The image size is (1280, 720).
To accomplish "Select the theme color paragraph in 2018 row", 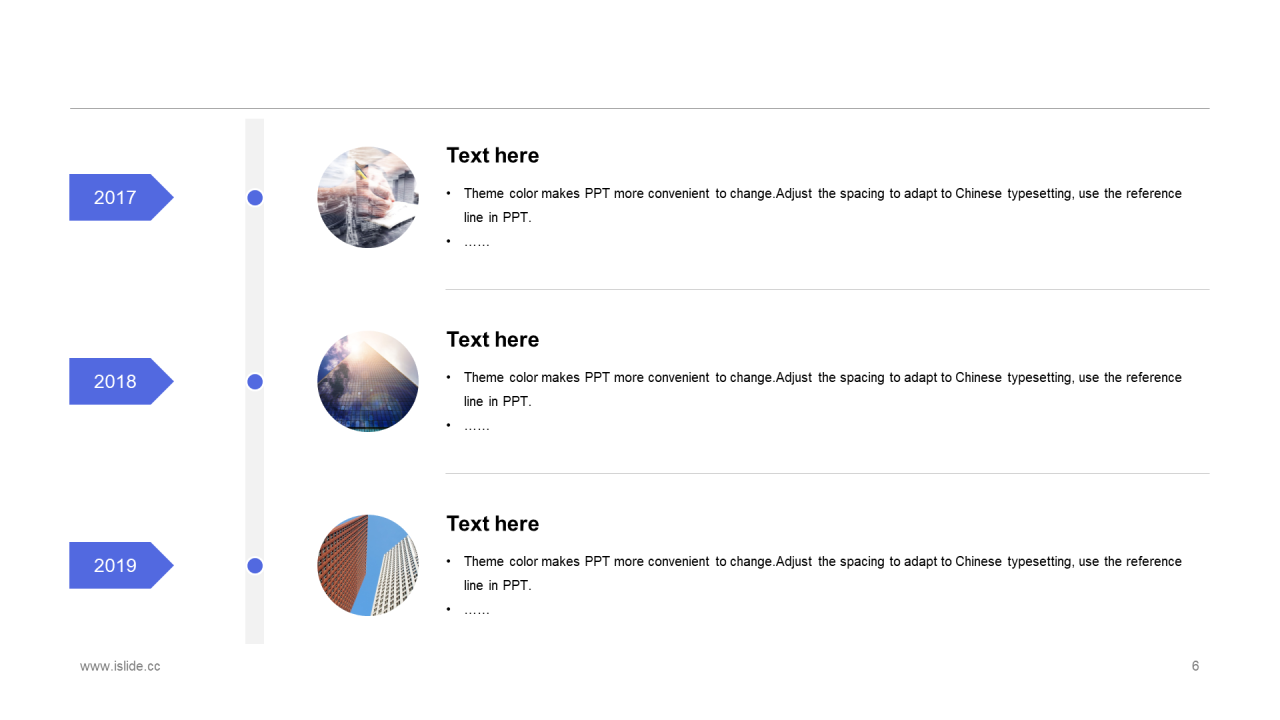I will pos(820,388).
